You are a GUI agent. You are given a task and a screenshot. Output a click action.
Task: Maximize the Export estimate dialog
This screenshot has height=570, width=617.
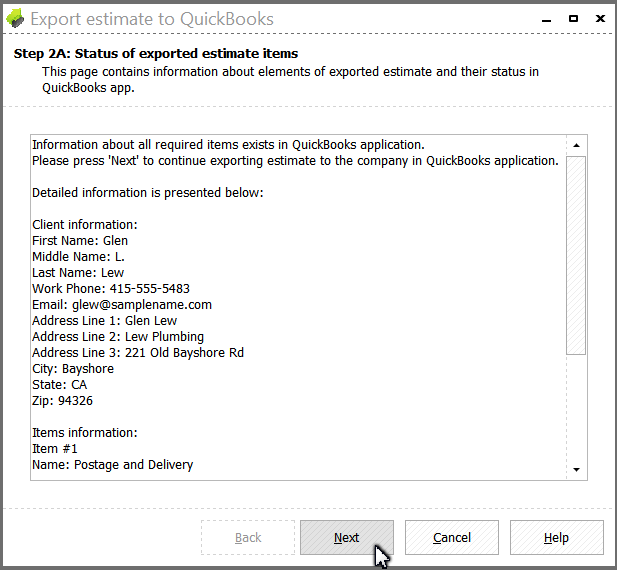pos(573,18)
